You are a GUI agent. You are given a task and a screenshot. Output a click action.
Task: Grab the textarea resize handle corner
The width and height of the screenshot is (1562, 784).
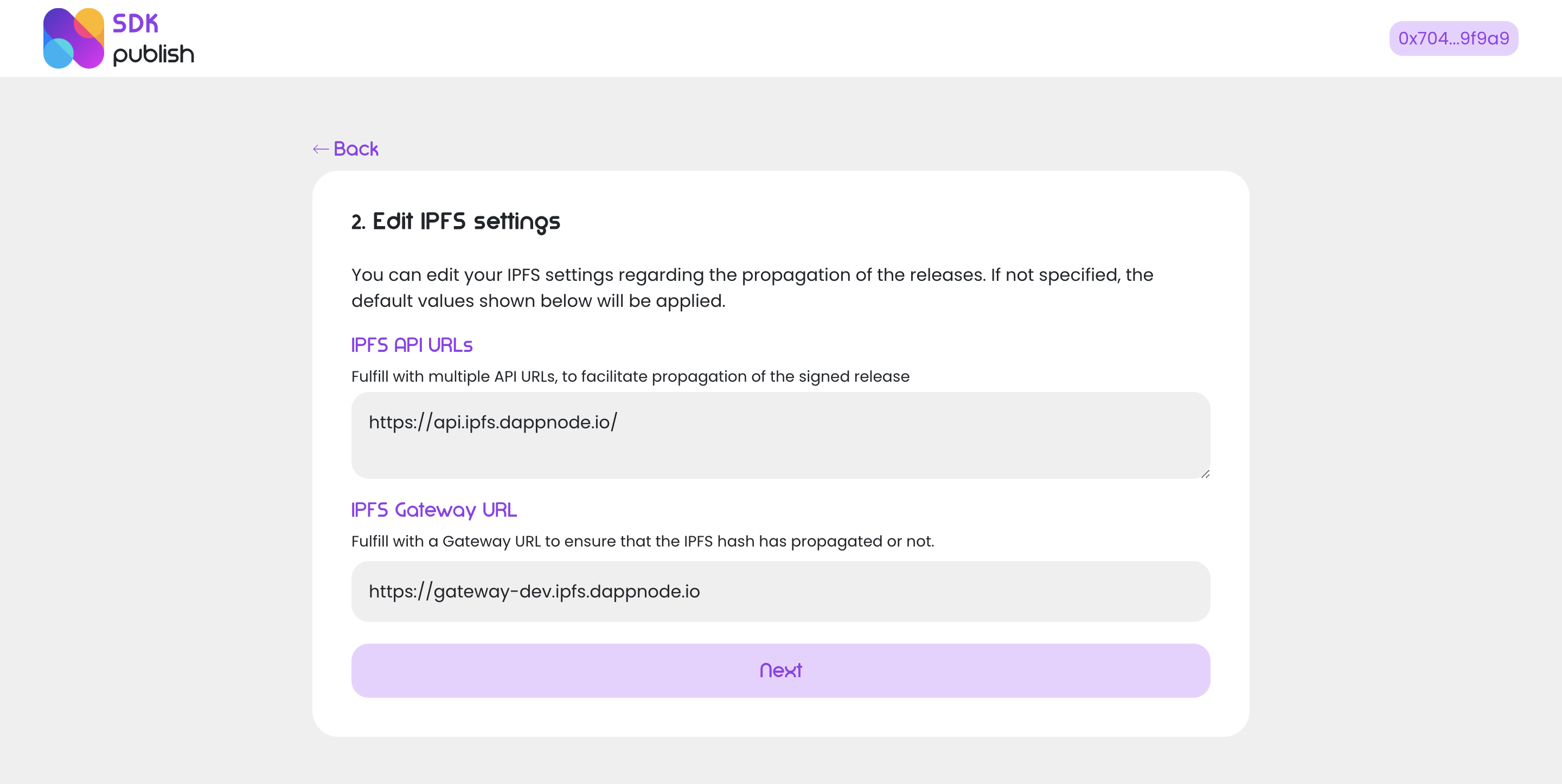coord(1205,474)
